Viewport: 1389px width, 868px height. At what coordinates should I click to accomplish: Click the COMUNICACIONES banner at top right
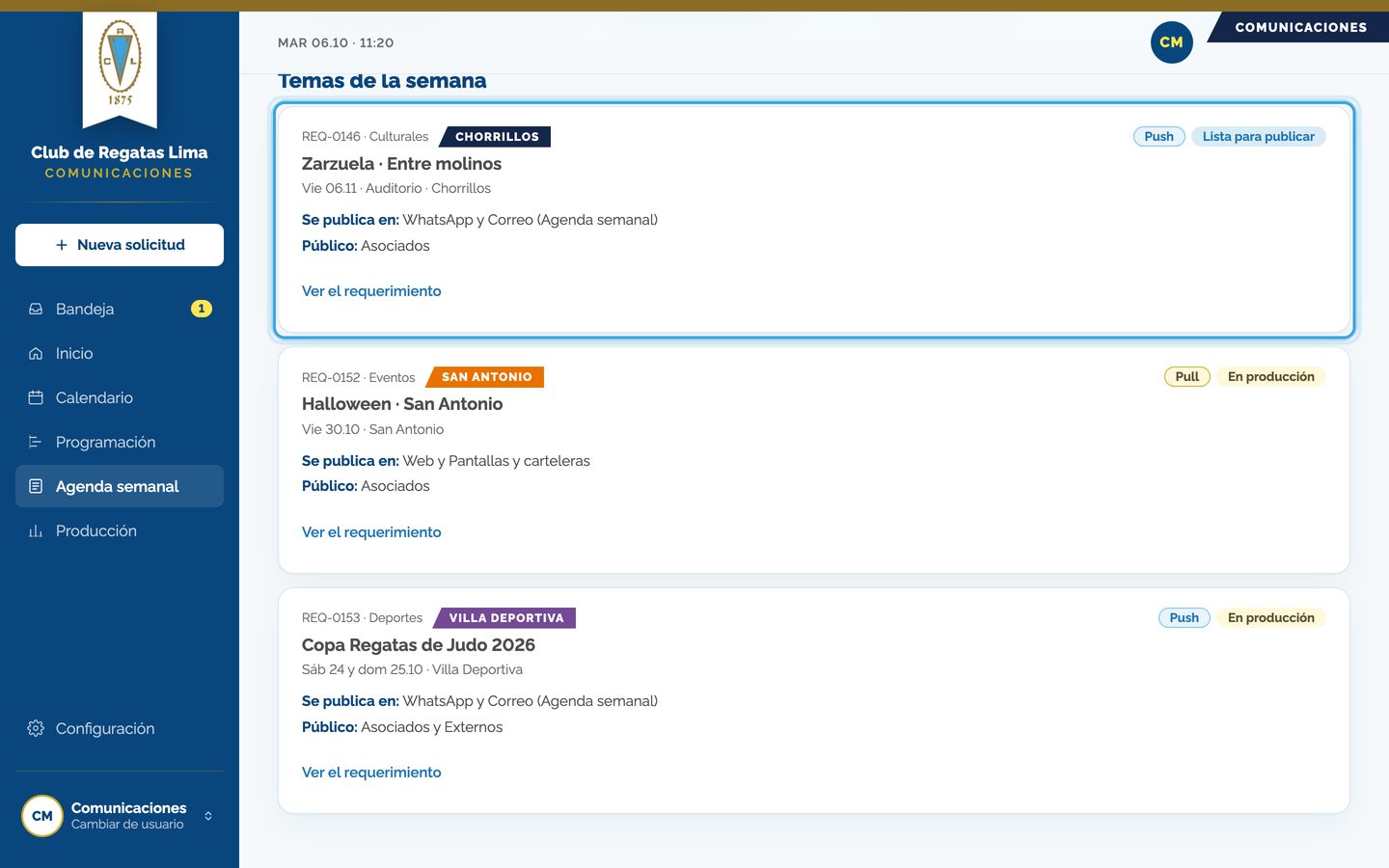1300,27
